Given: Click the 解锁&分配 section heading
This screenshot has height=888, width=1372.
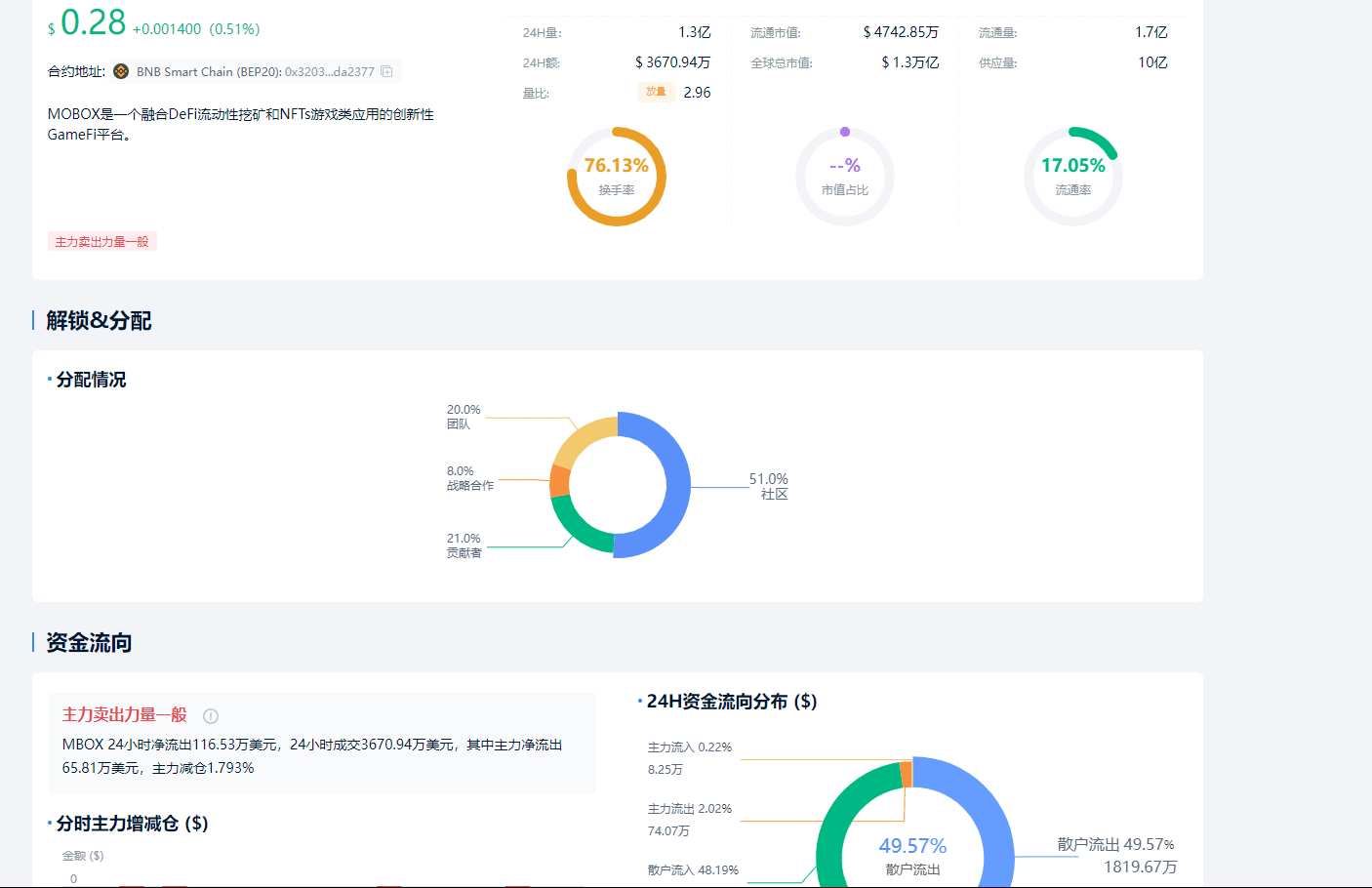Looking at the screenshot, I should [99, 320].
